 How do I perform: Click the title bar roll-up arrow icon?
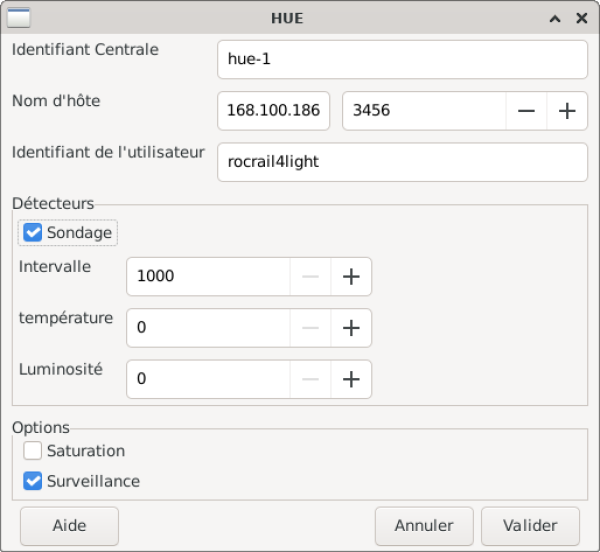[554, 18]
